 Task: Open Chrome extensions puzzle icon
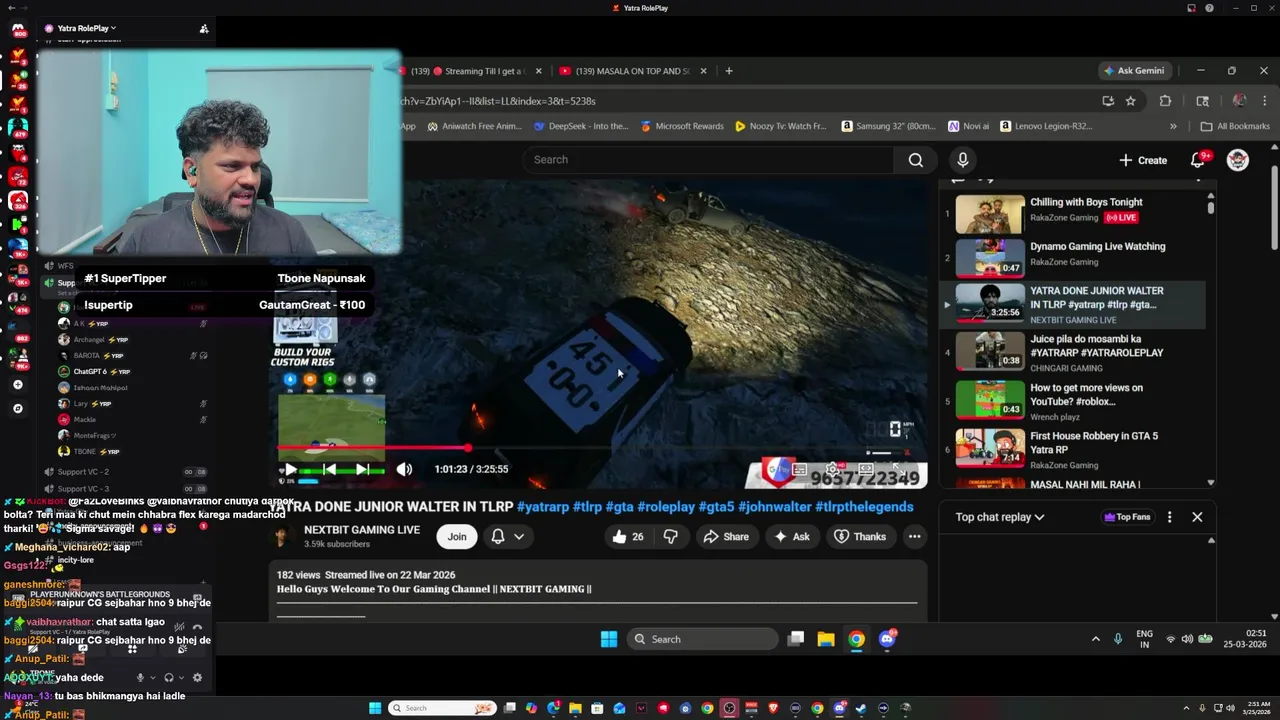pyautogui.click(x=1165, y=101)
